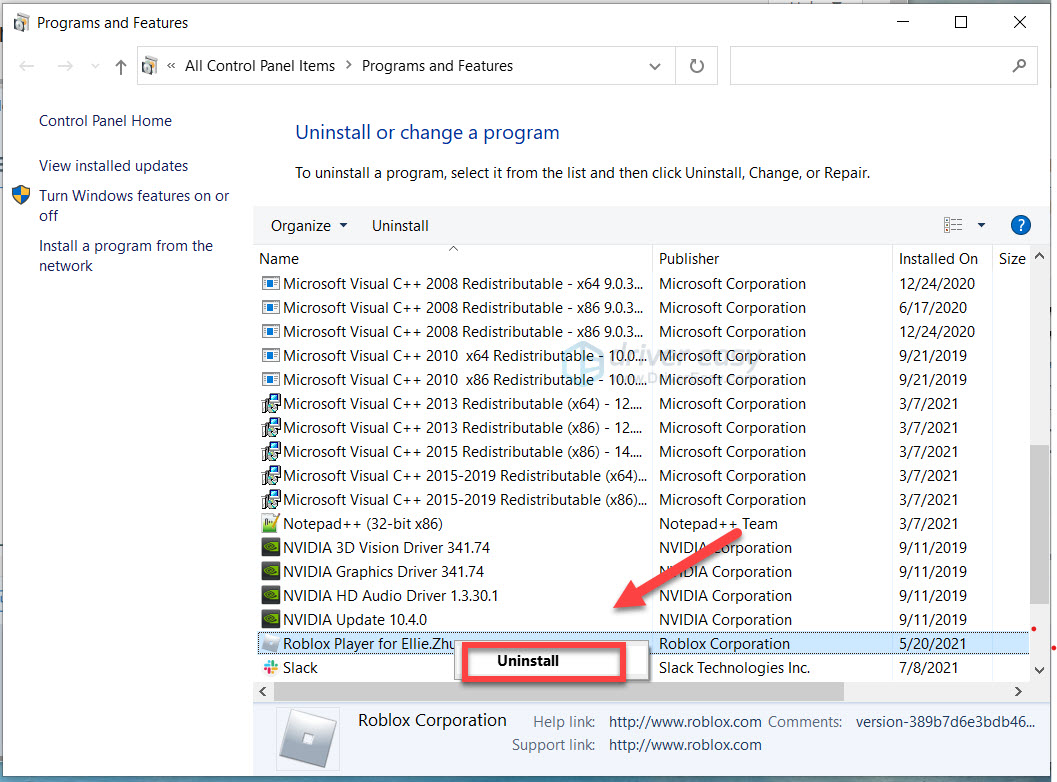Sort by the Size column header

coord(1012,259)
